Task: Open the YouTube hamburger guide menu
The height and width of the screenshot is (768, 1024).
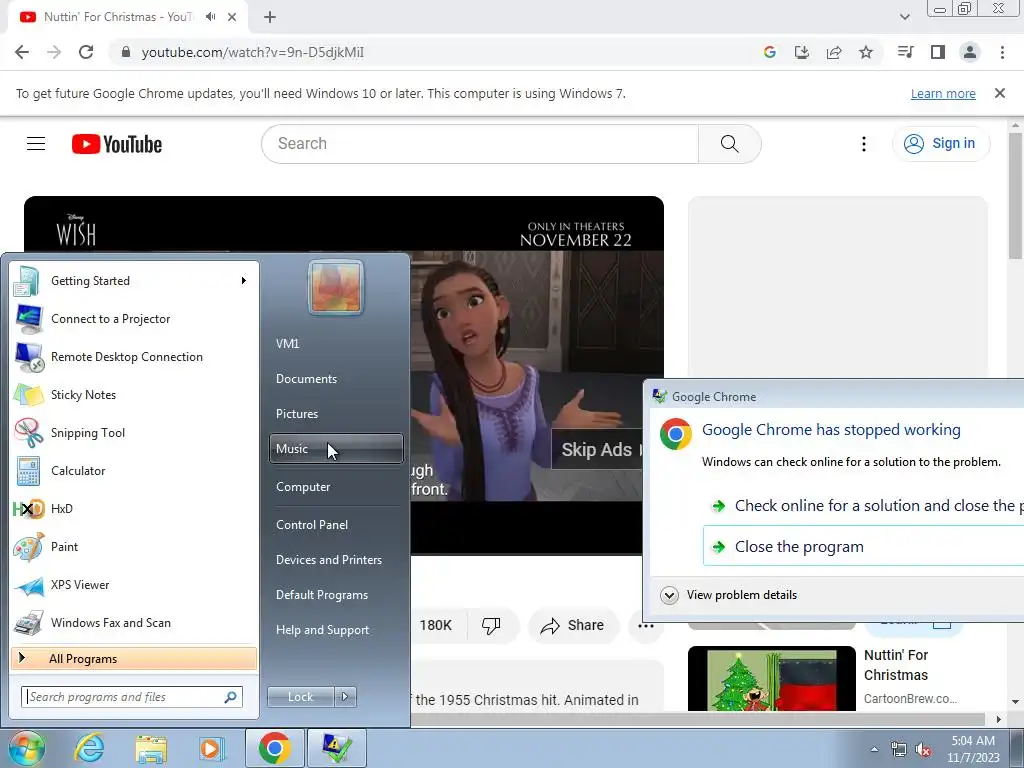Action: click(x=36, y=144)
